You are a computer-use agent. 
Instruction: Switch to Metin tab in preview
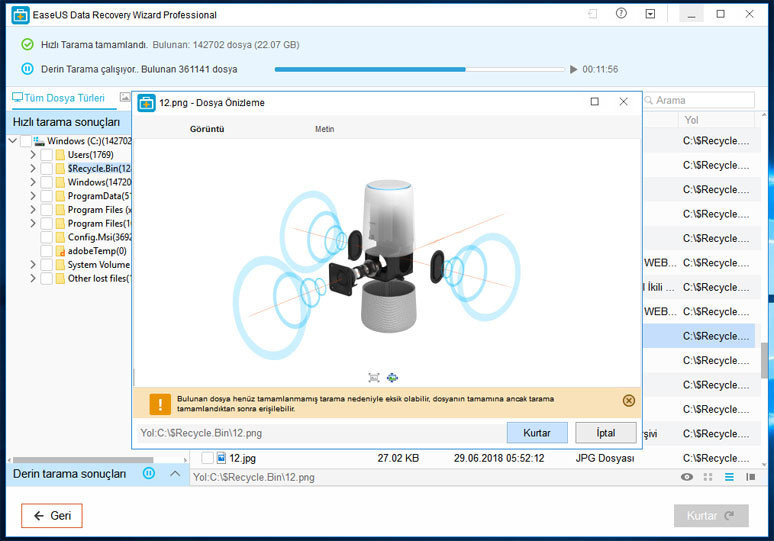pyautogui.click(x=324, y=129)
